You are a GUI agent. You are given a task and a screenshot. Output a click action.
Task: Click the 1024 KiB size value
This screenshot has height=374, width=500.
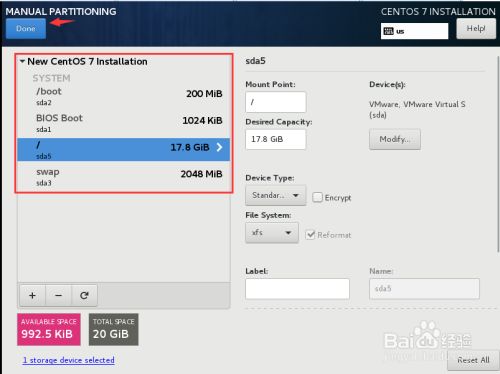(202, 121)
